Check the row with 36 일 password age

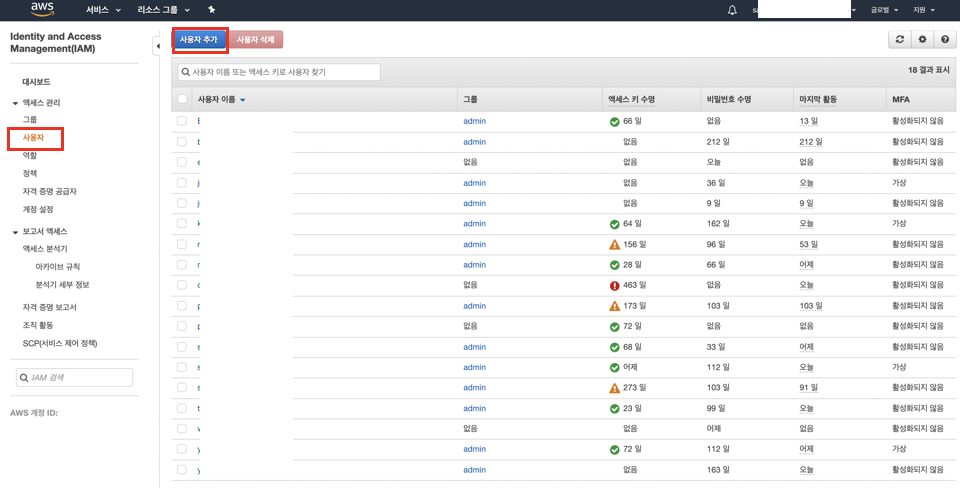pyautogui.click(x=182, y=182)
